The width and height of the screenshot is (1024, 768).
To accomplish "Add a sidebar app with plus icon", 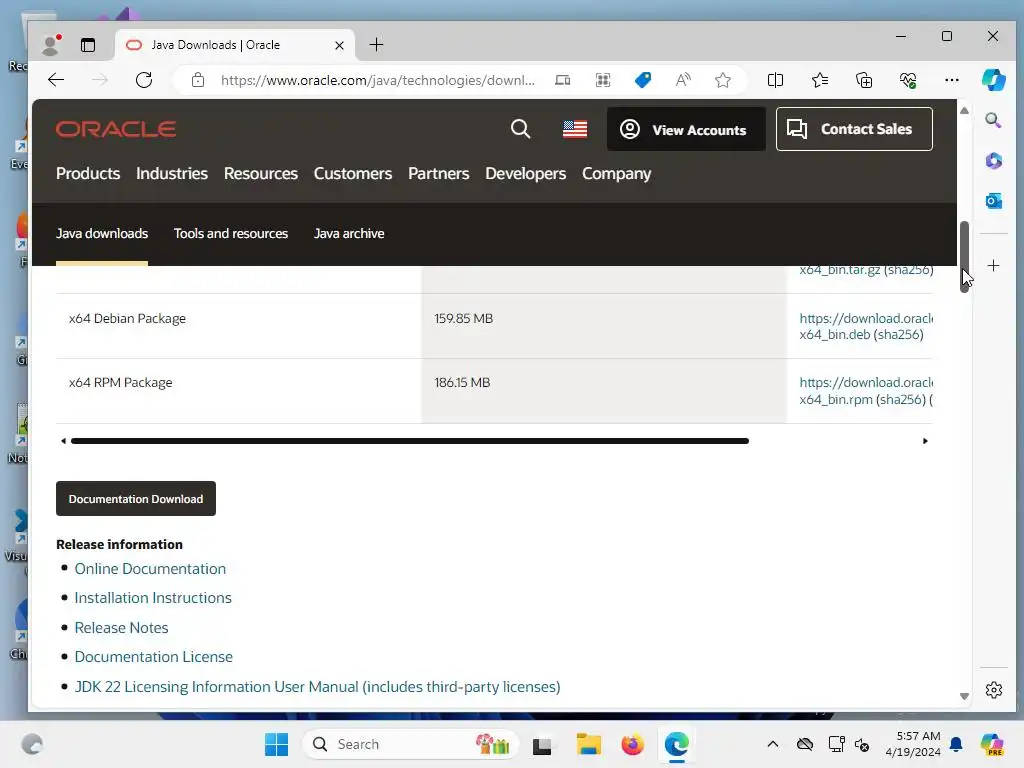I will pos(993,266).
